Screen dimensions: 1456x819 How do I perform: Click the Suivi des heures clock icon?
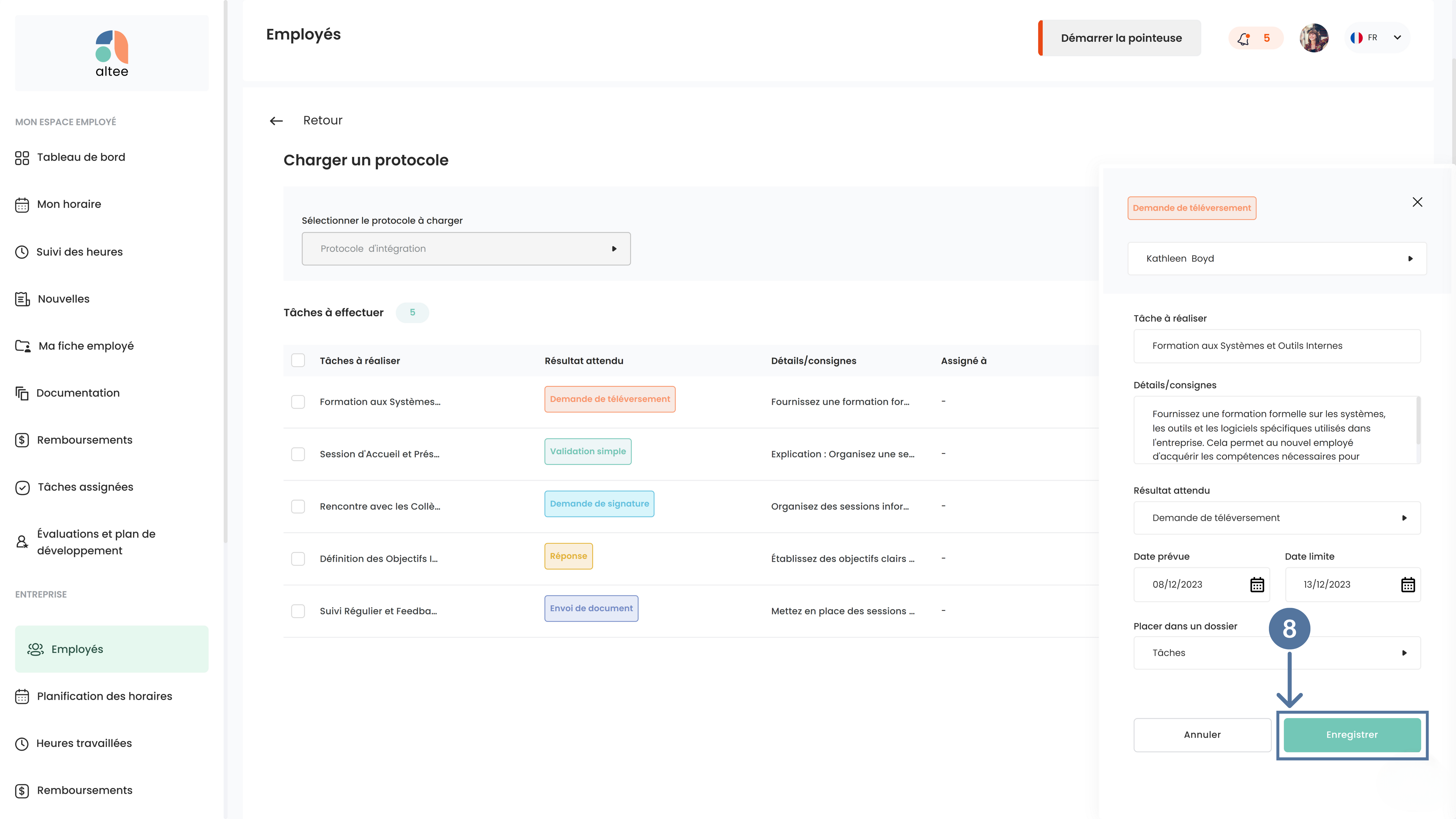pos(22,252)
